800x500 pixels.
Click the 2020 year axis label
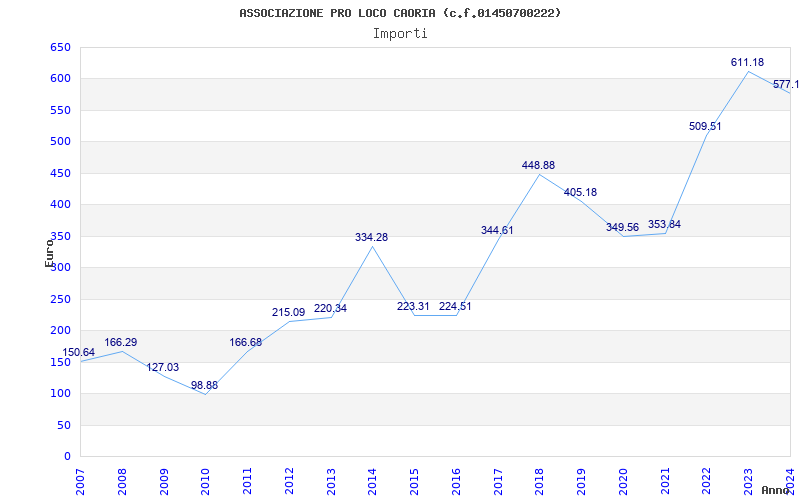[x=623, y=482]
